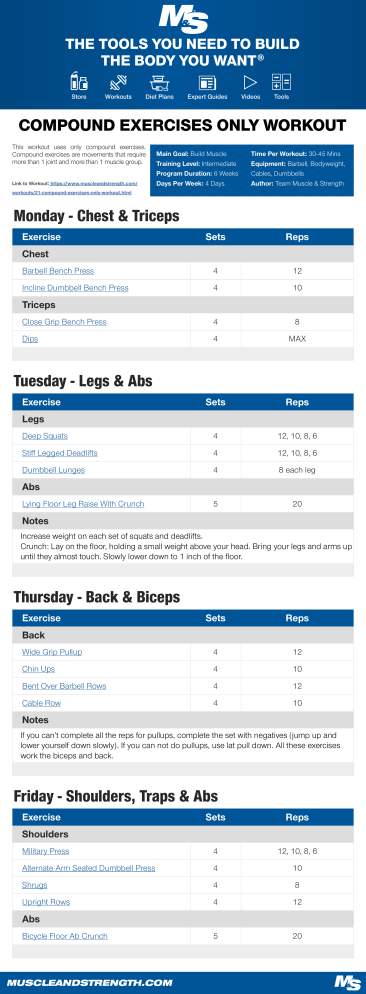366x994 pixels.
Task: Follow the Incline Dumbbell Bench Press link
Action: (75, 288)
